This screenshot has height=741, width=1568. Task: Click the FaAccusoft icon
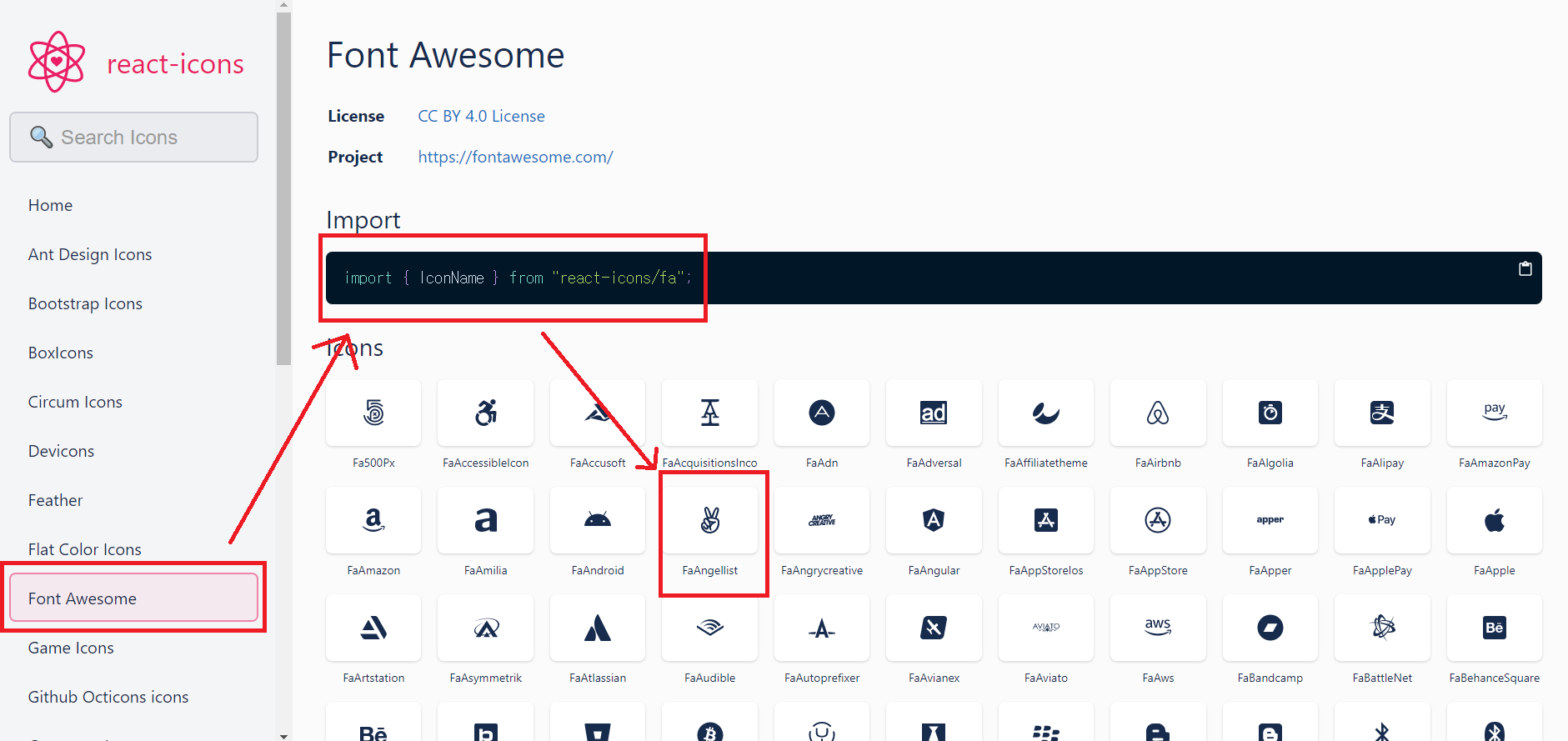(x=598, y=413)
